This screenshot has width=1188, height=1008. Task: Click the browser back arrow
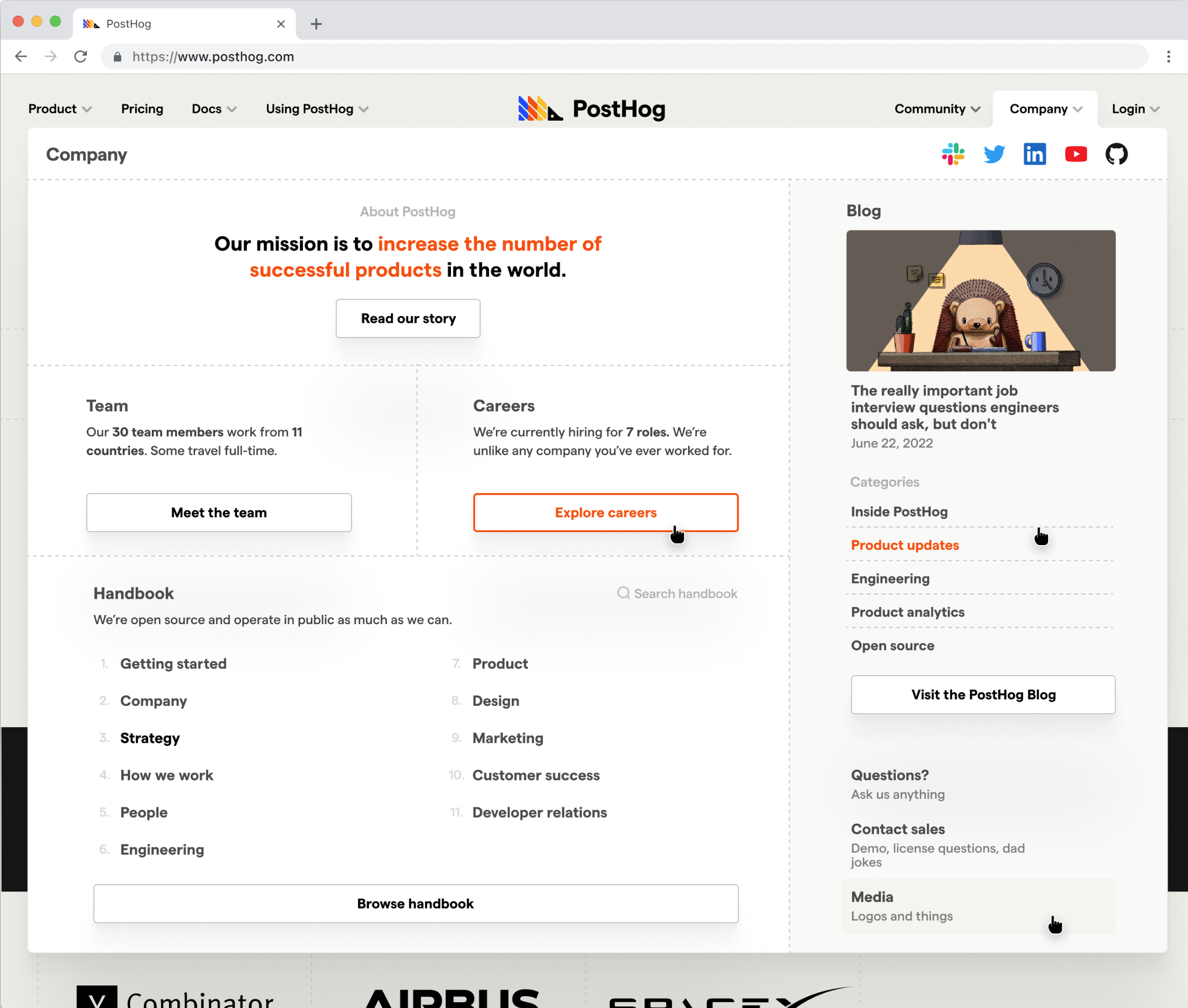(x=21, y=57)
